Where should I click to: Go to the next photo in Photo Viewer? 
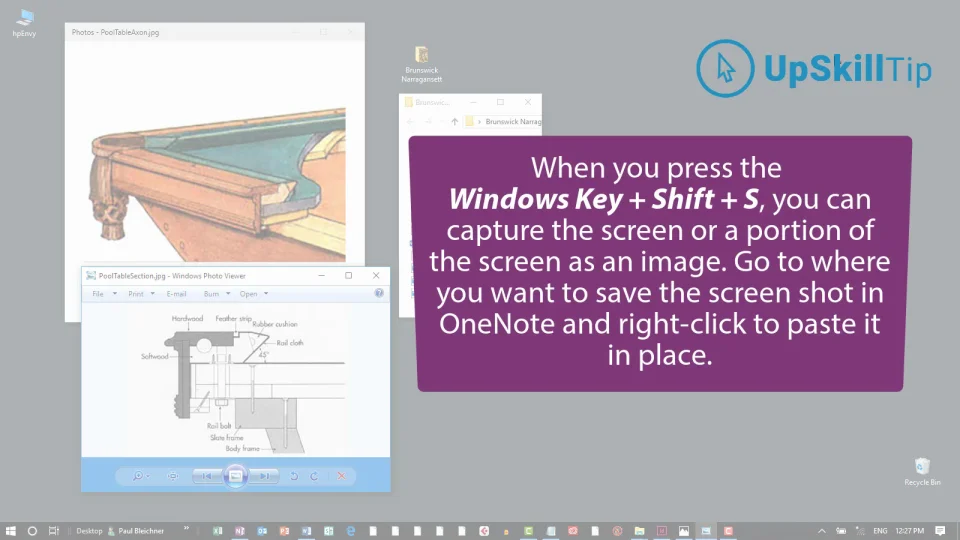point(264,476)
